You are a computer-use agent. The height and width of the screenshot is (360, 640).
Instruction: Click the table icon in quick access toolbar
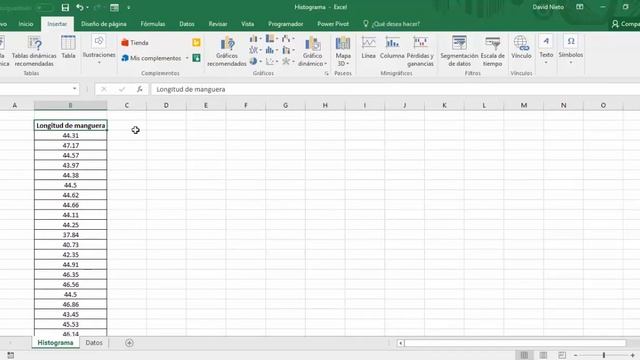(x=115, y=7)
